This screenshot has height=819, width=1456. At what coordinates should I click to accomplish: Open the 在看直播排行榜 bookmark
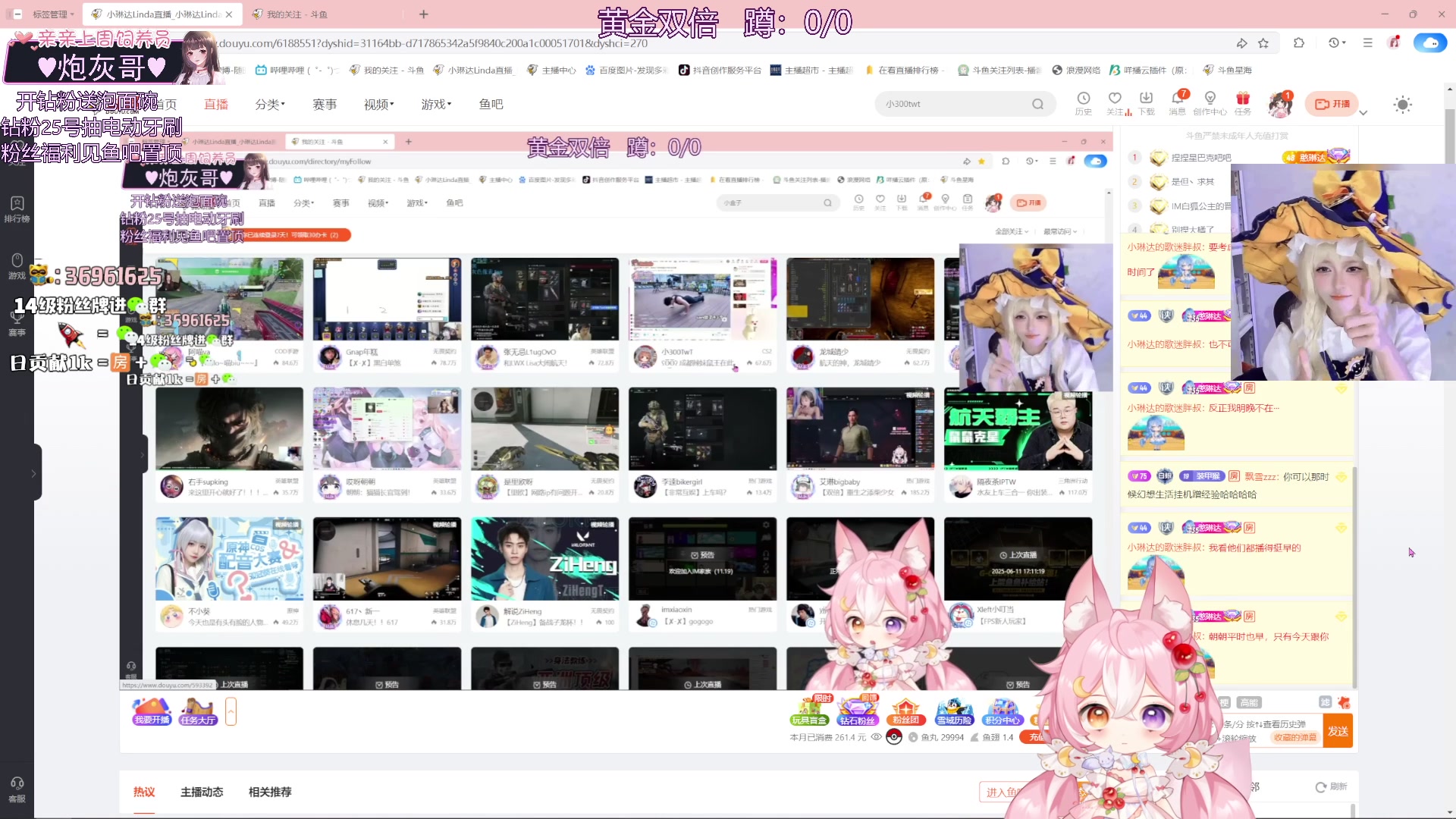(x=905, y=70)
